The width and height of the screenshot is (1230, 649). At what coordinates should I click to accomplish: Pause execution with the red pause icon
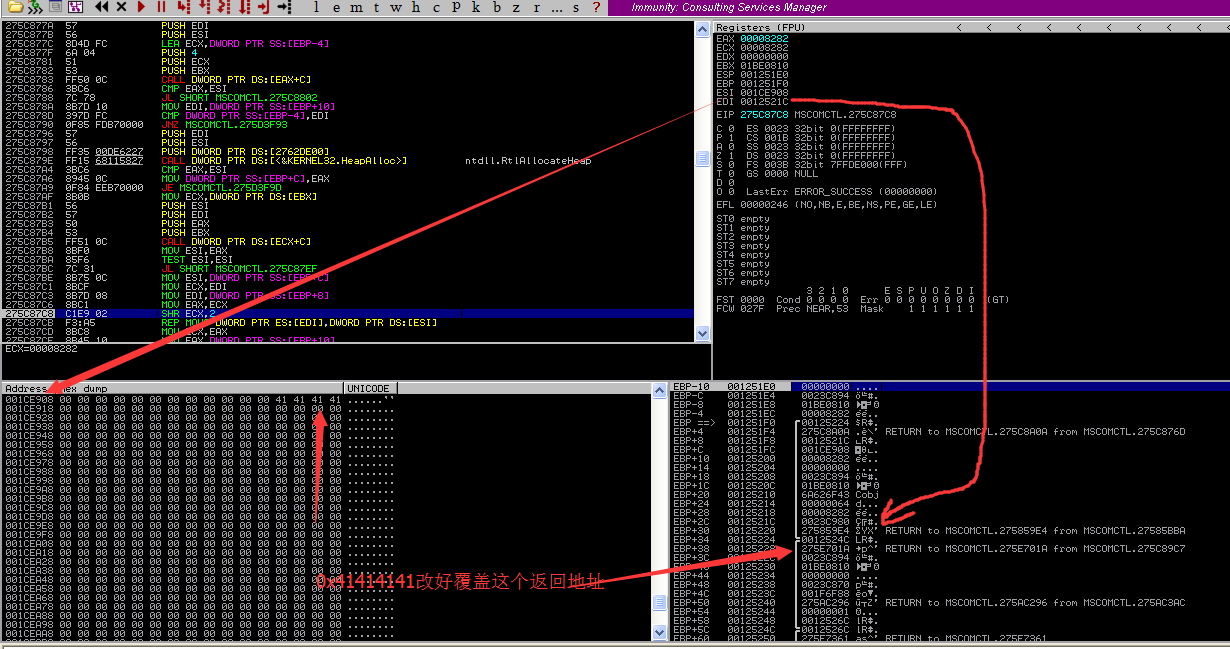(160, 7)
